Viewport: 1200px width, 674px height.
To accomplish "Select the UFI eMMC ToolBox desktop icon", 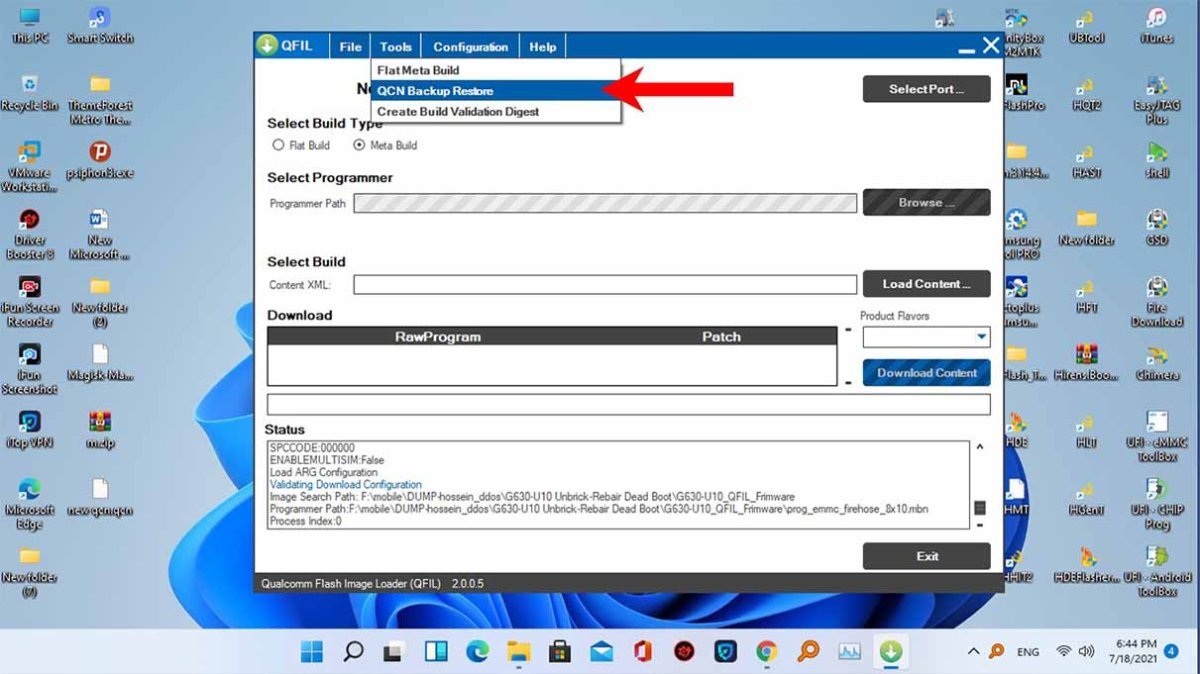I will (1157, 436).
